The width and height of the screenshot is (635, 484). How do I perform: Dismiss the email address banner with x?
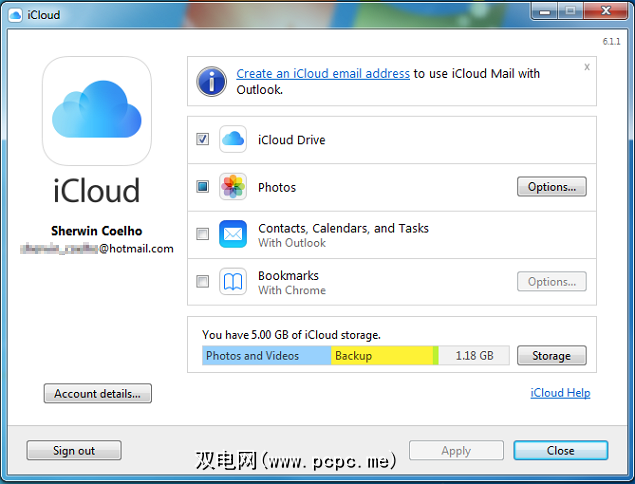[587, 67]
